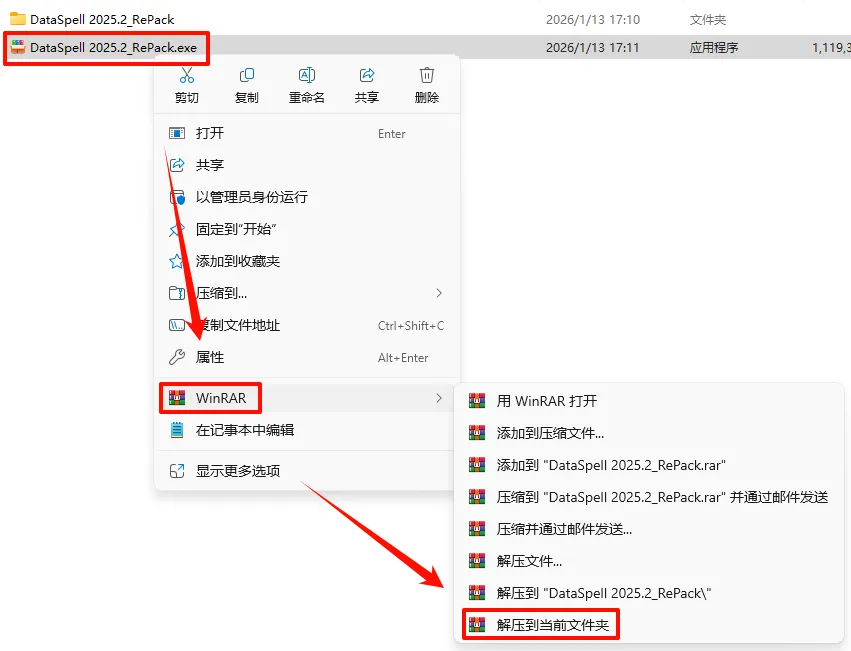Expand the Compress to (压缩到...) submenu arrow
This screenshot has height=651, width=851.
tap(439, 293)
